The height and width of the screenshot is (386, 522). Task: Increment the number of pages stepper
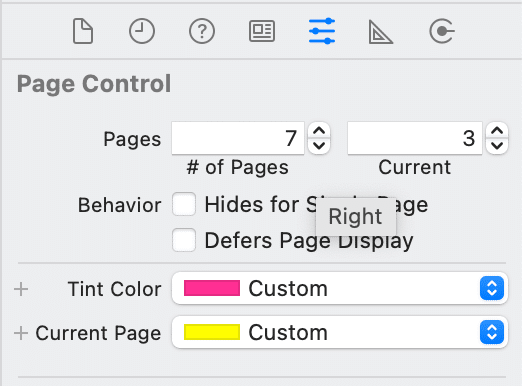click(319, 131)
